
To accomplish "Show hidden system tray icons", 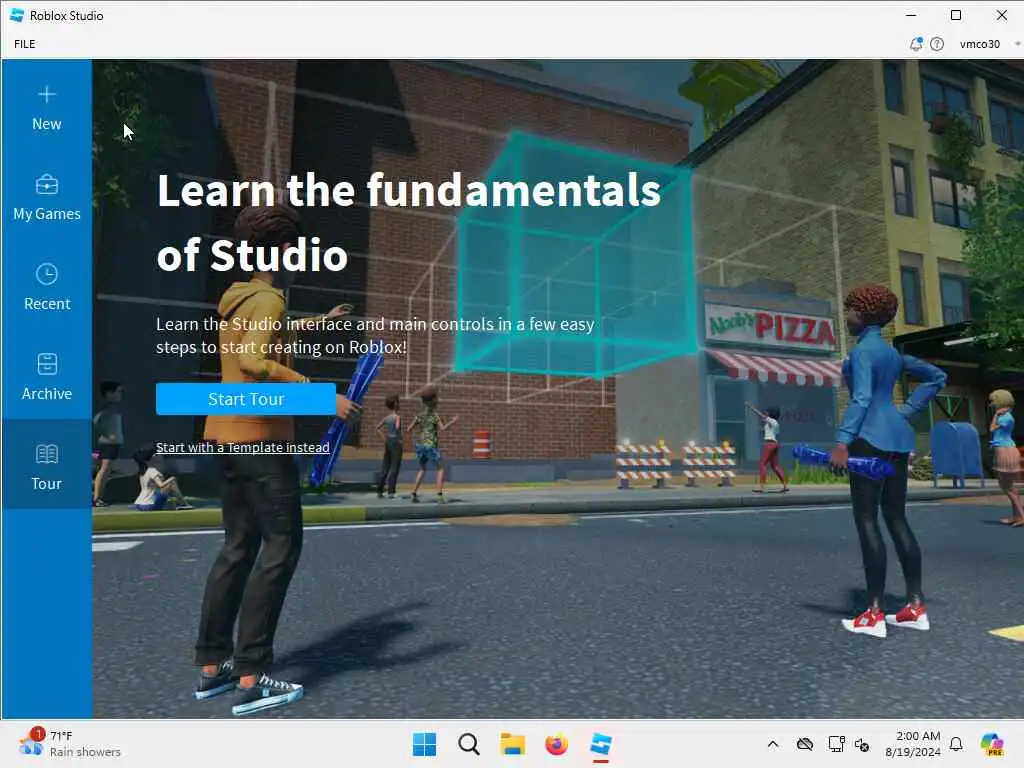I will point(773,744).
